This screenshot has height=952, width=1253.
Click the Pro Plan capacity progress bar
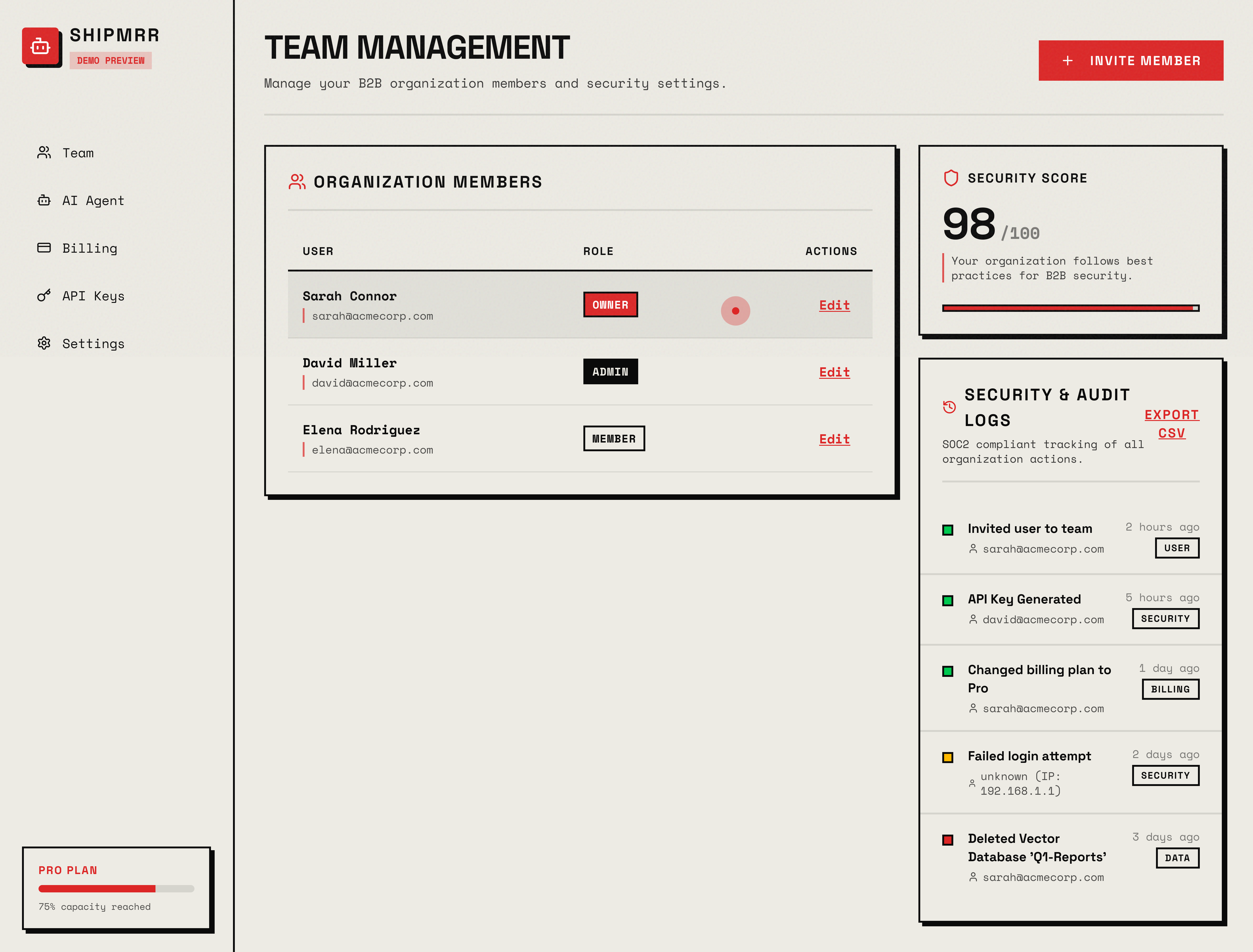click(x=116, y=888)
